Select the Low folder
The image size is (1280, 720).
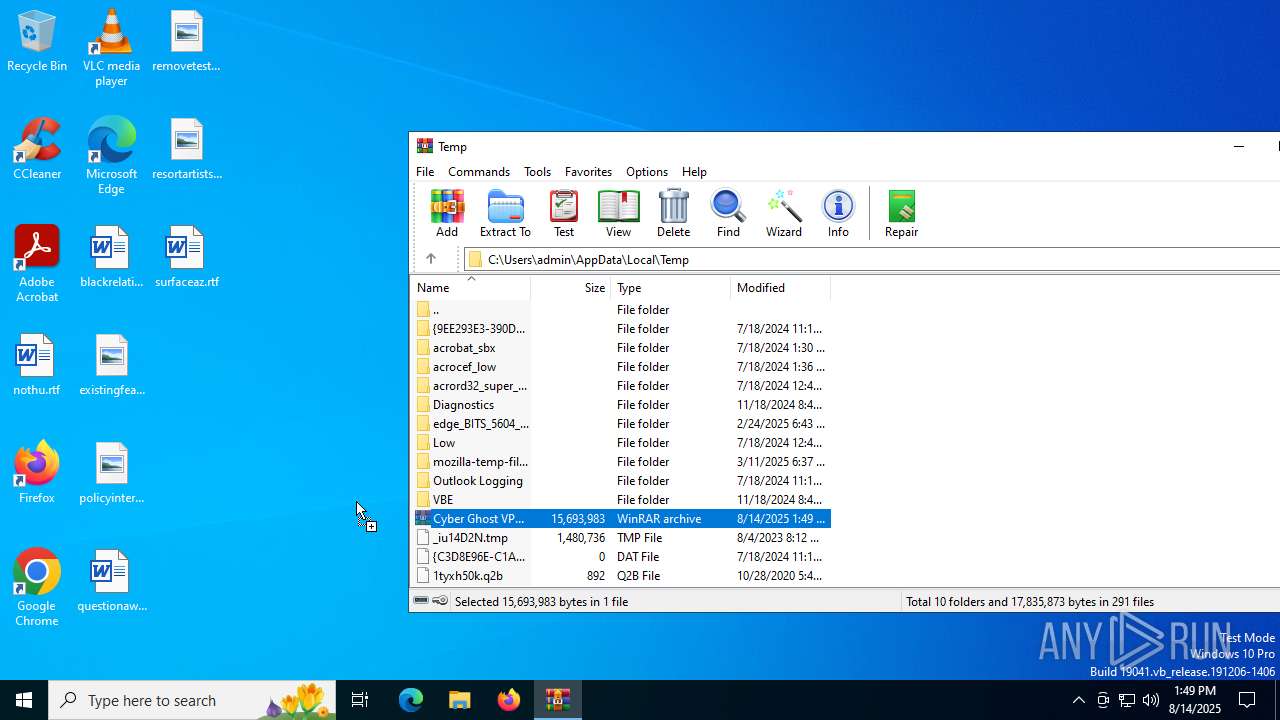[x=622, y=443]
